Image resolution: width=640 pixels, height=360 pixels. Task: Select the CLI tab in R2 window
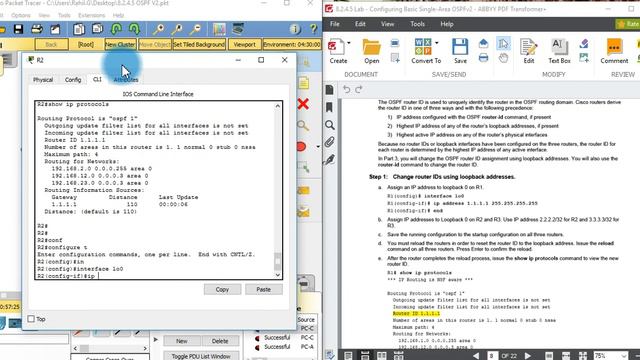[x=97, y=79]
